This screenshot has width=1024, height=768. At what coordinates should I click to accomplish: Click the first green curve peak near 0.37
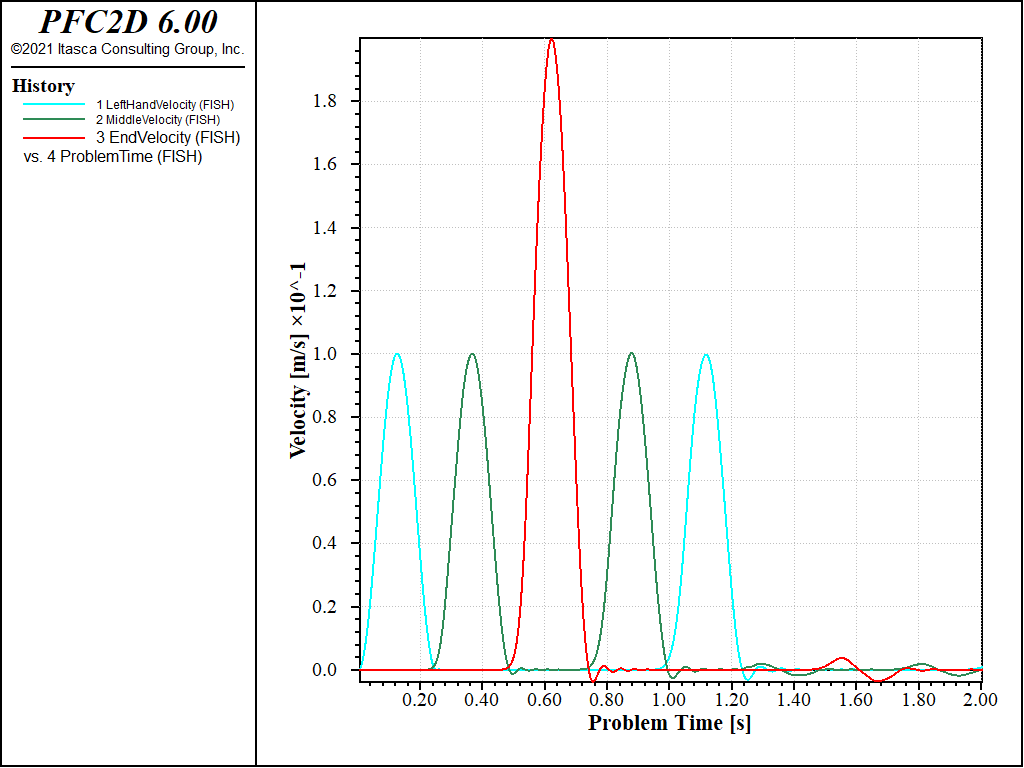pos(472,355)
